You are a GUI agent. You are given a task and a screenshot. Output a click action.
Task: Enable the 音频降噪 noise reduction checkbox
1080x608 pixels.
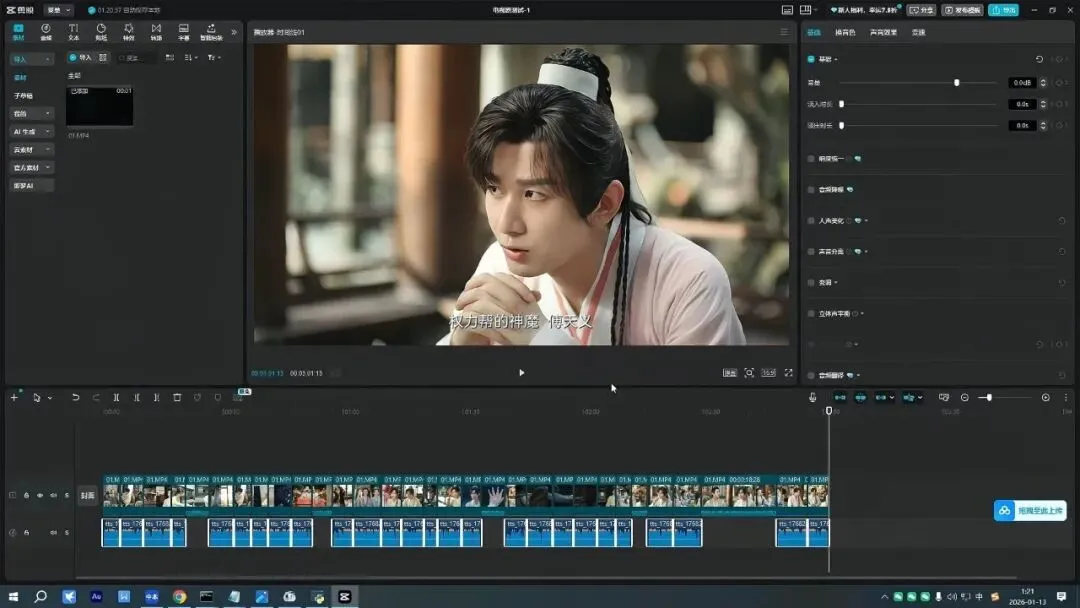pos(811,189)
